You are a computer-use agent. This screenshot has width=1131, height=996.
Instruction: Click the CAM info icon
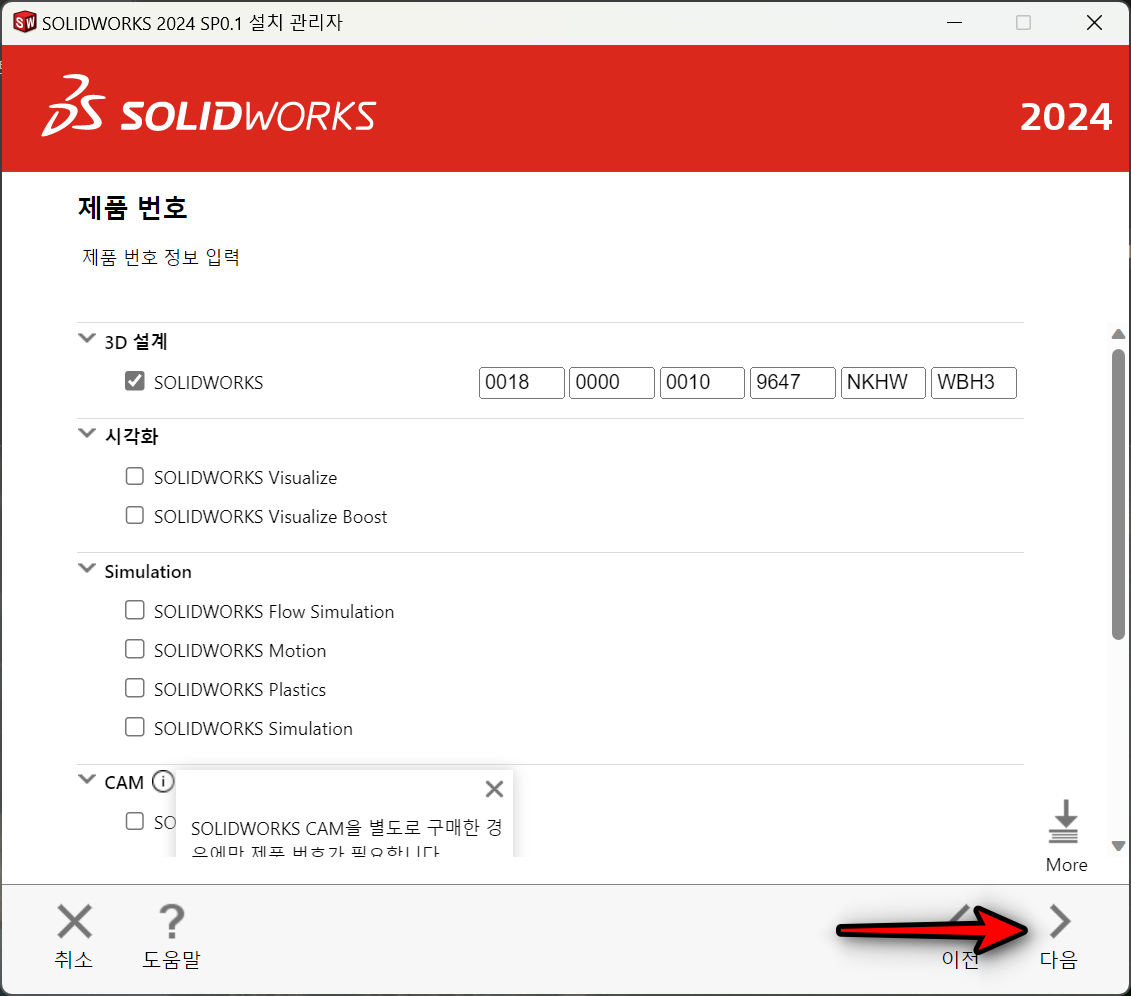pyautogui.click(x=163, y=781)
